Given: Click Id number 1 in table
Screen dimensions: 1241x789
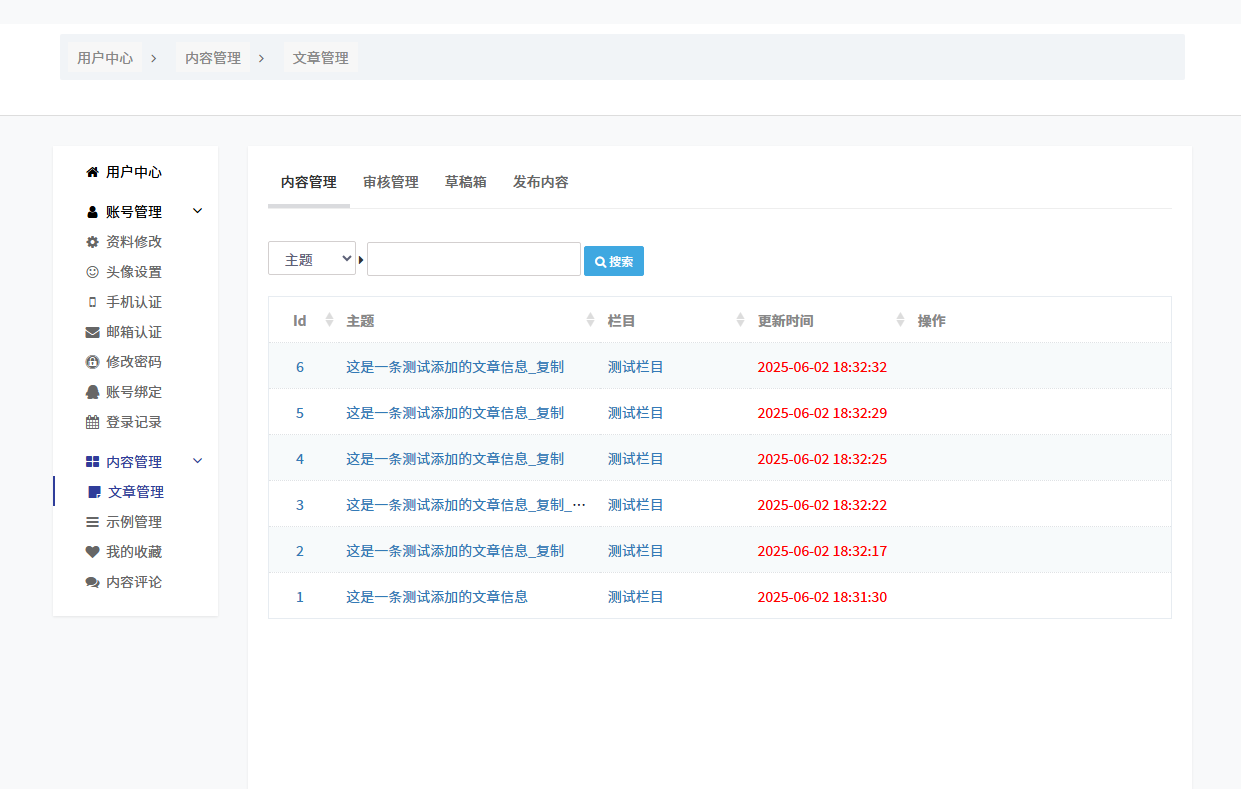Looking at the screenshot, I should click(300, 597).
